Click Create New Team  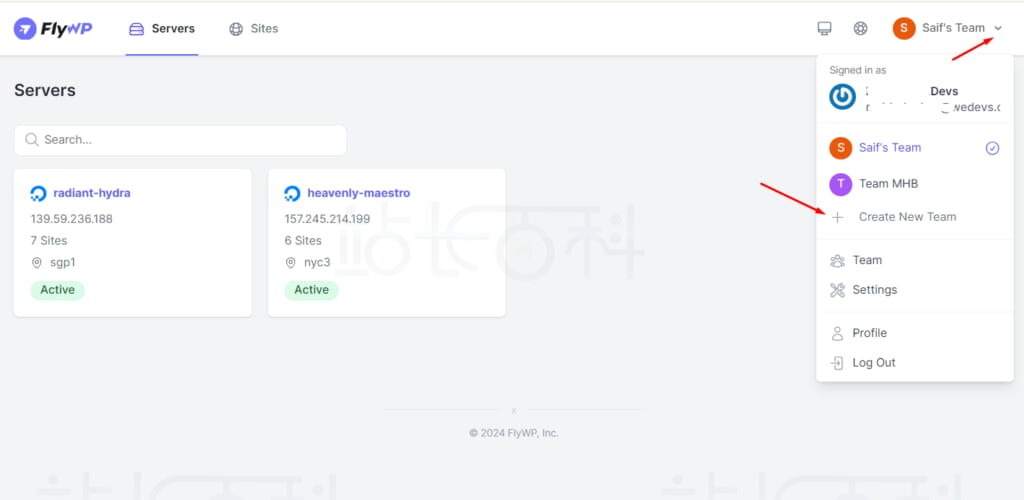(x=907, y=217)
